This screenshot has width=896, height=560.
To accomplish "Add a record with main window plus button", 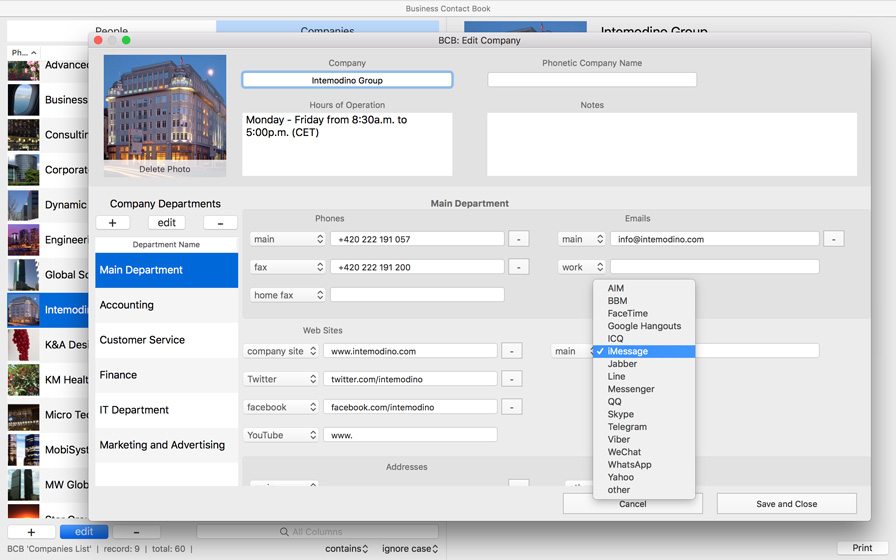I will 31,531.
